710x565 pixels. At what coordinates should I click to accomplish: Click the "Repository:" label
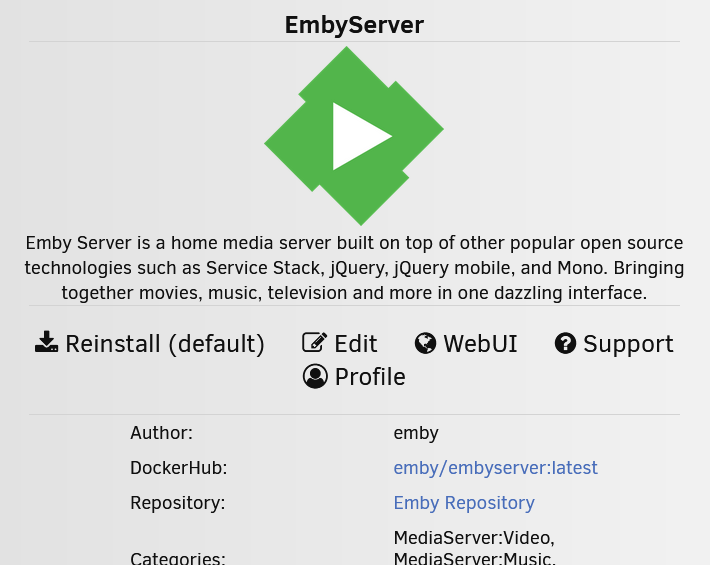point(178,503)
